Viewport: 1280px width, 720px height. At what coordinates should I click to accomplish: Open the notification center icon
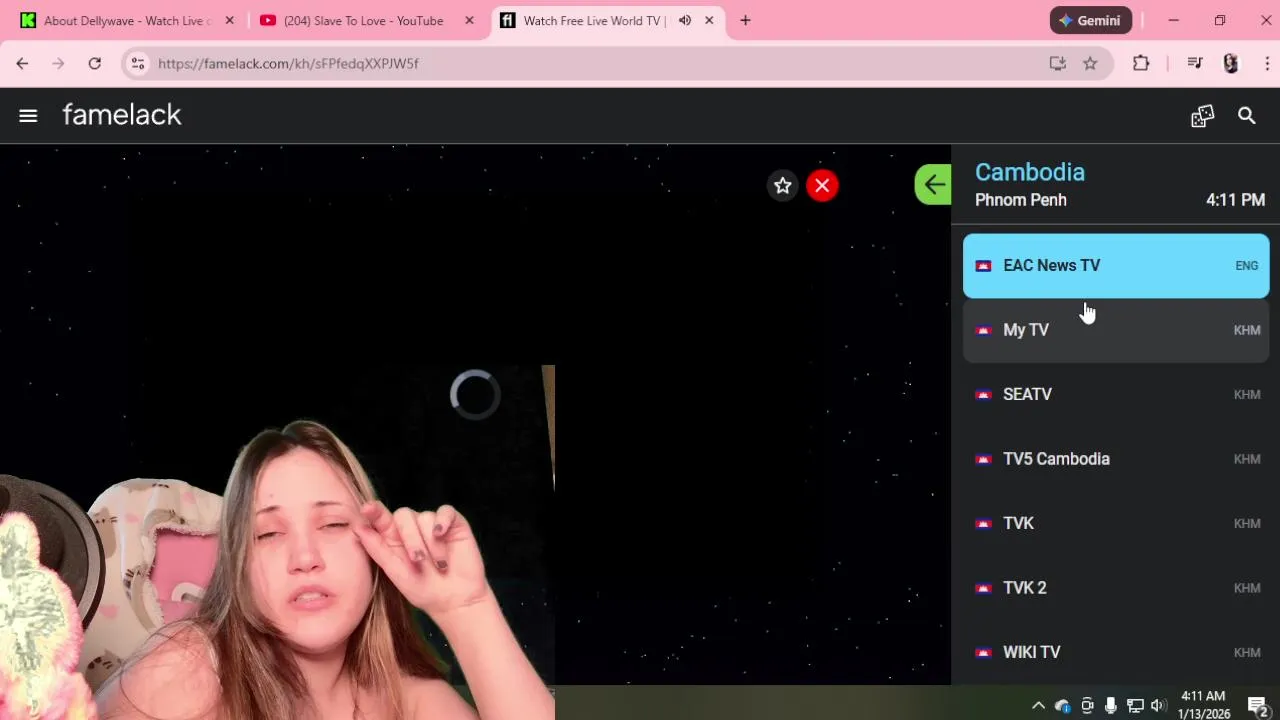(x=1258, y=705)
